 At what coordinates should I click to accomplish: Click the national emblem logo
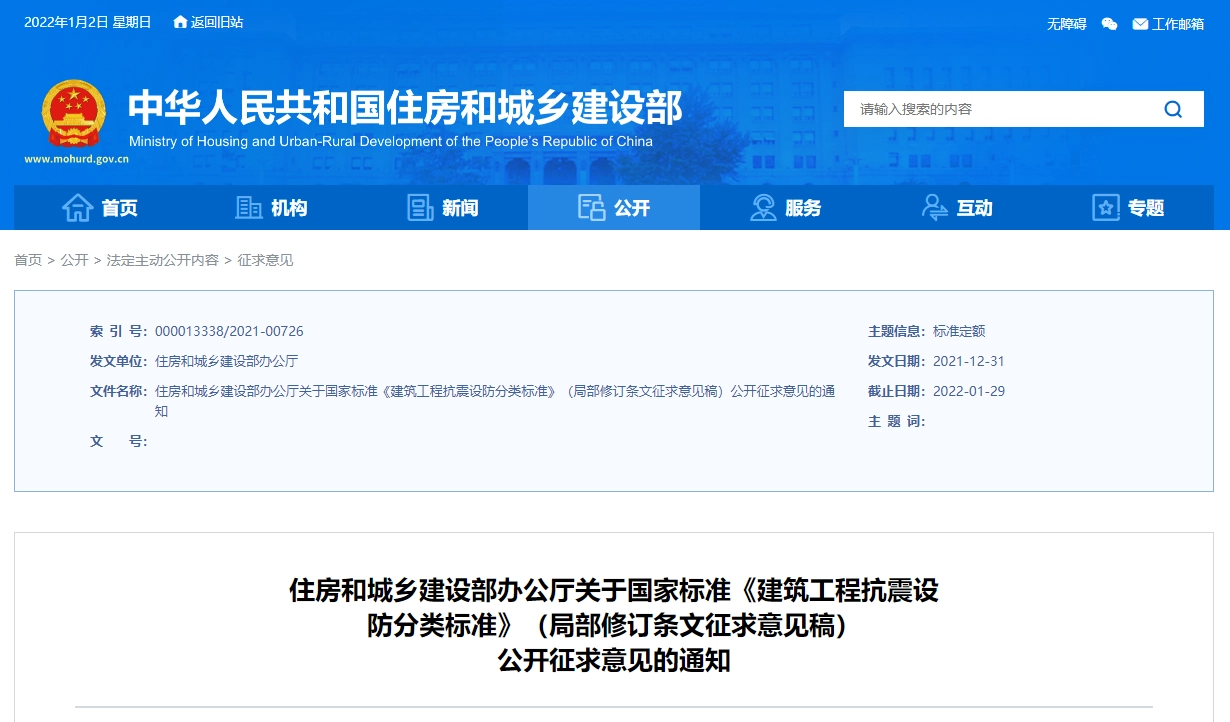73,114
